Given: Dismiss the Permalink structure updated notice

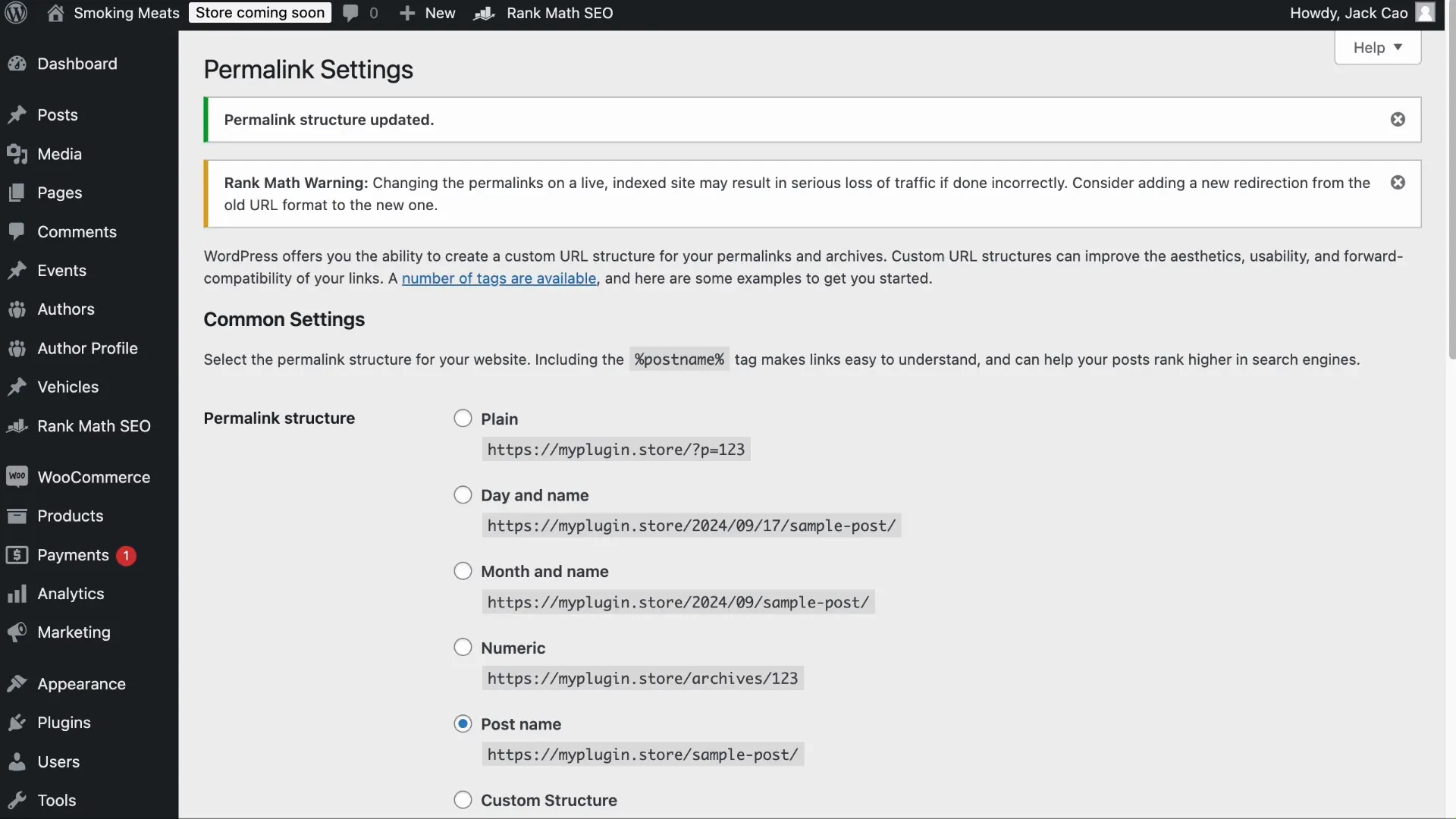Looking at the screenshot, I should (x=1398, y=119).
